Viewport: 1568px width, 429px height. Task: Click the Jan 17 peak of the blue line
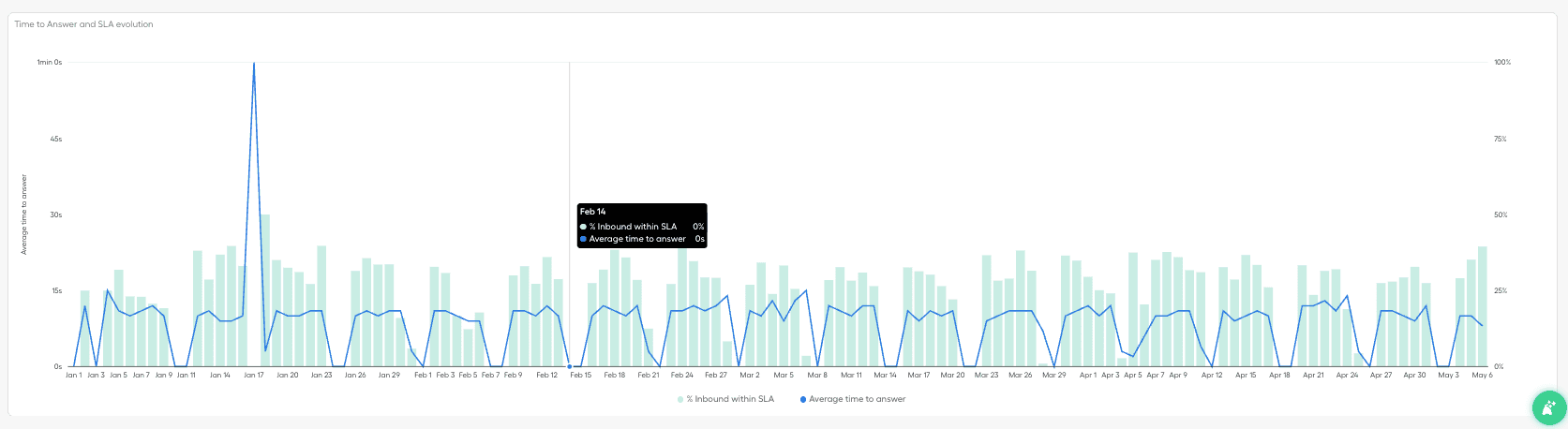(x=254, y=64)
